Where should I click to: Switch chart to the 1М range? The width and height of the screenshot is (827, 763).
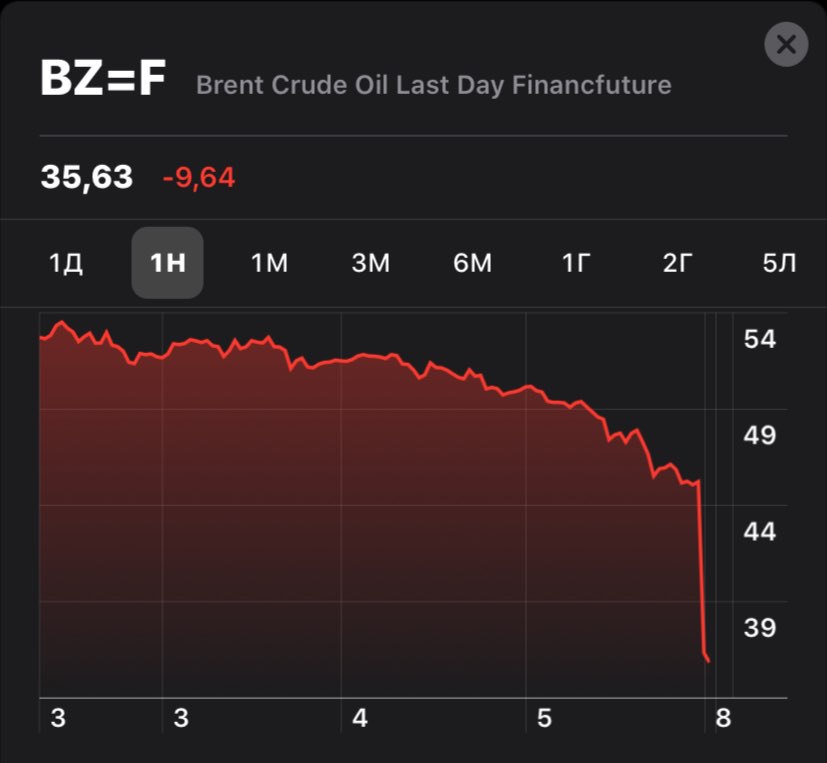point(269,264)
